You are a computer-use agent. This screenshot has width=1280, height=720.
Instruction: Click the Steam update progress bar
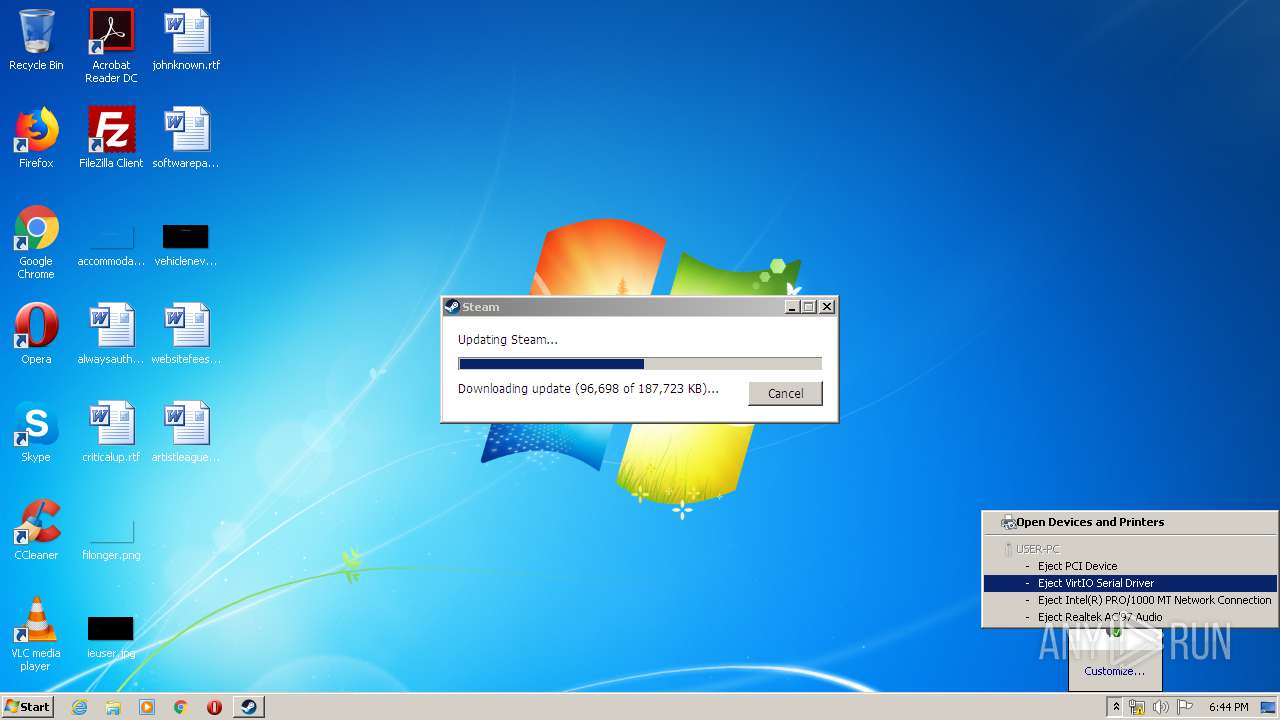[640, 364]
